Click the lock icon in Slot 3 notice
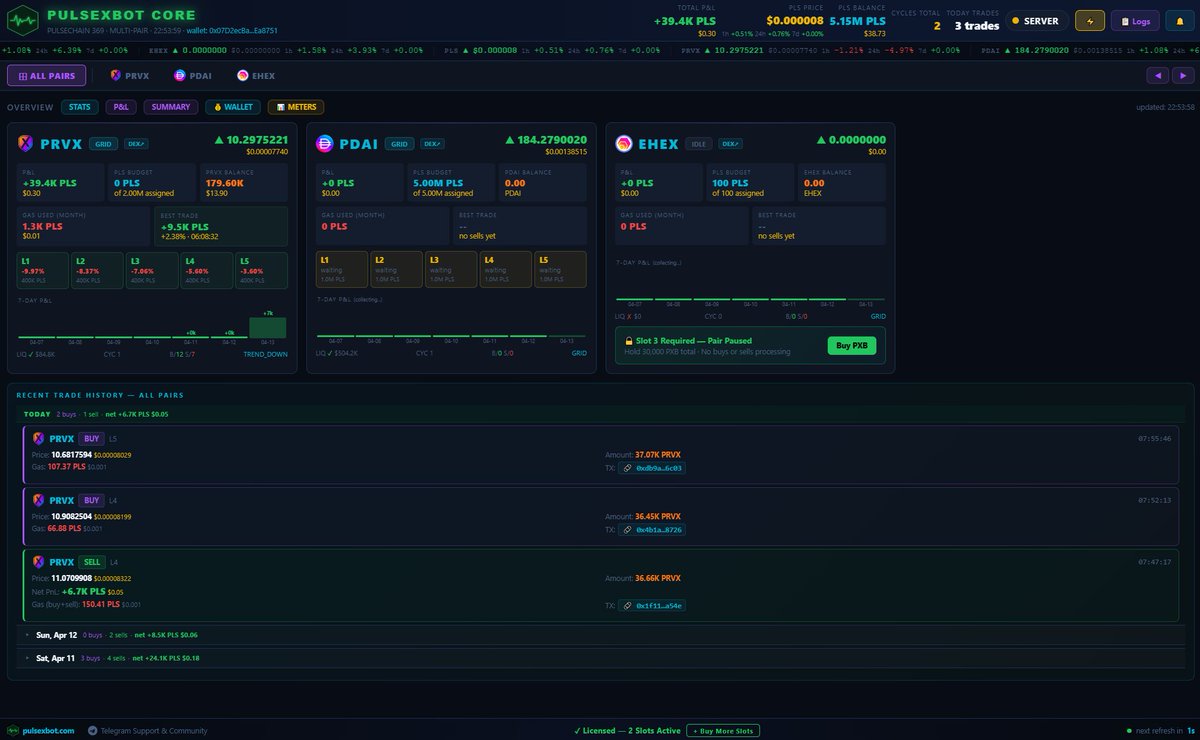 tap(629, 341)
